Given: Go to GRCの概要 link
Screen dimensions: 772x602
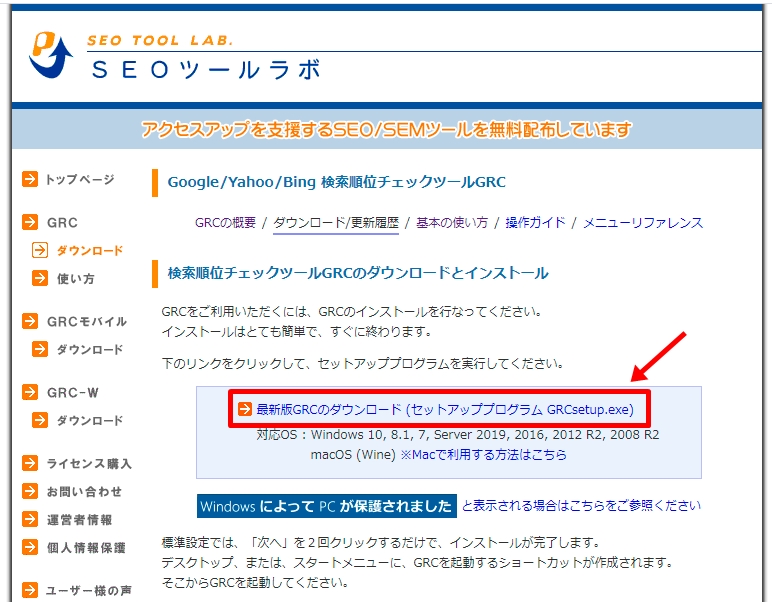Looking at the screenshot, I should (225, 223).
